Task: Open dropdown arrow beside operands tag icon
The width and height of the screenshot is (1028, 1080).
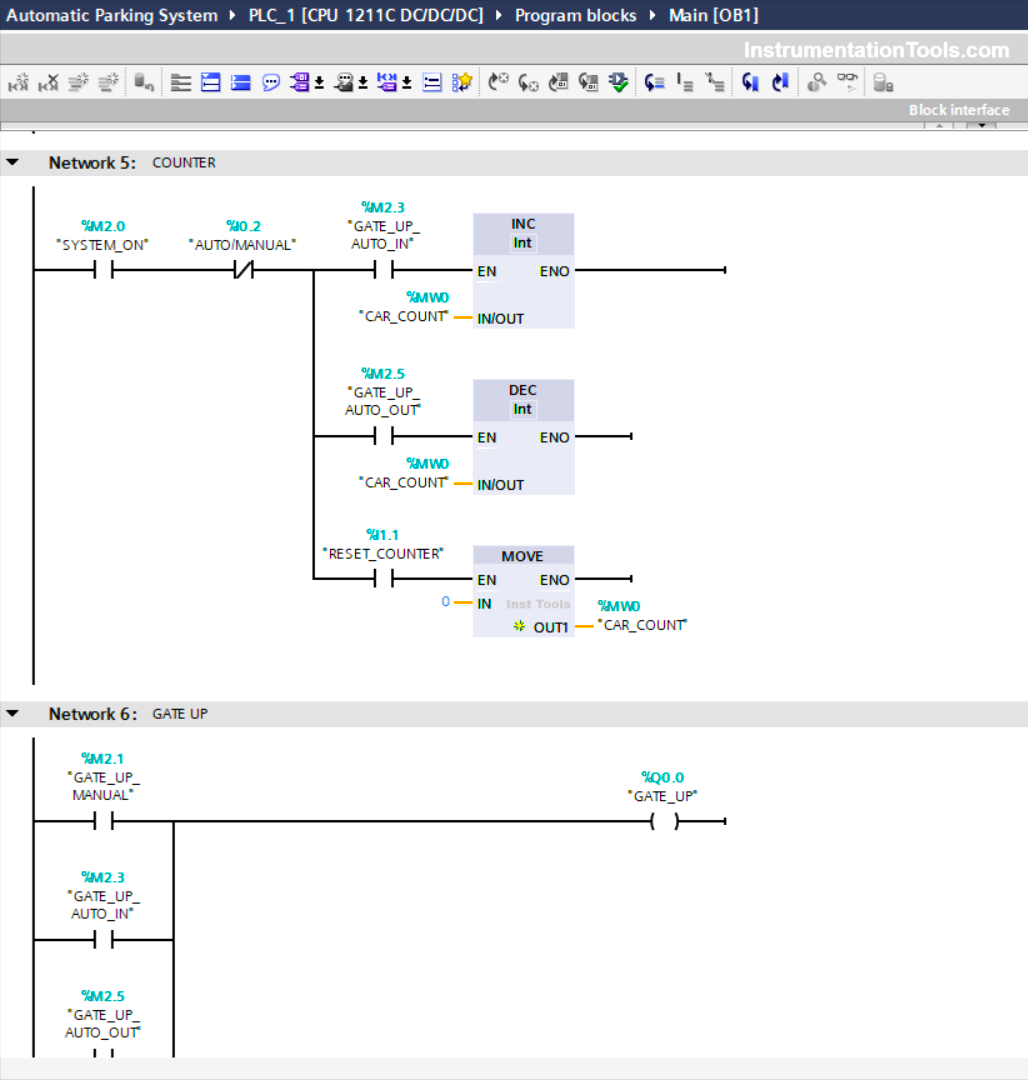Action: (319, 83)
